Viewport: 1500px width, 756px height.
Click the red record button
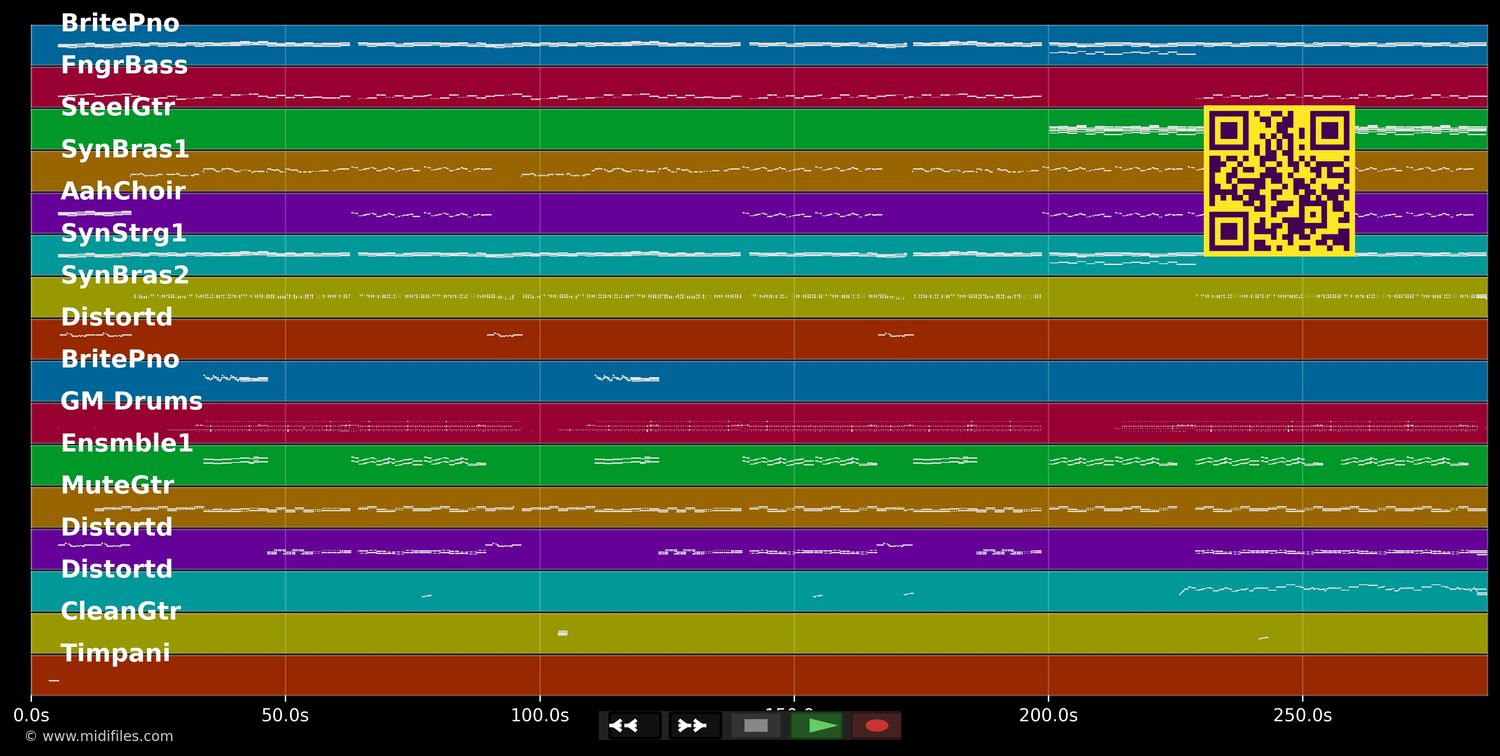pos(877,725)
